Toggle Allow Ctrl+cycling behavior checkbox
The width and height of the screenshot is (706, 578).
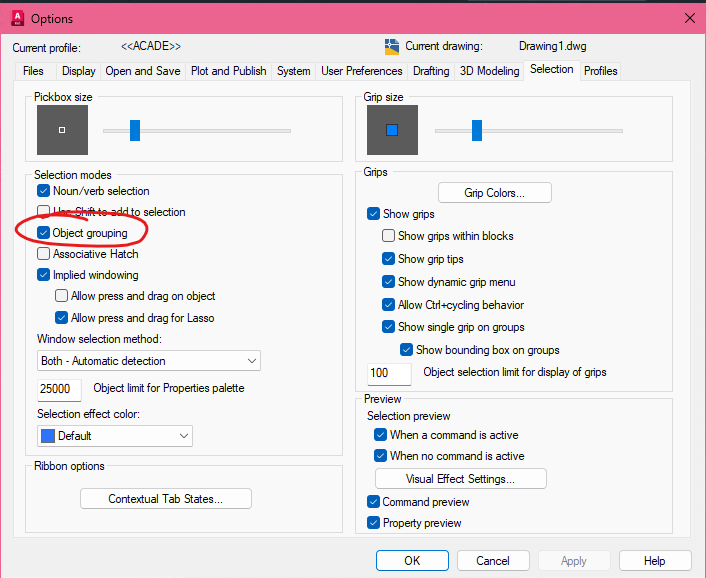pos(388,305)
